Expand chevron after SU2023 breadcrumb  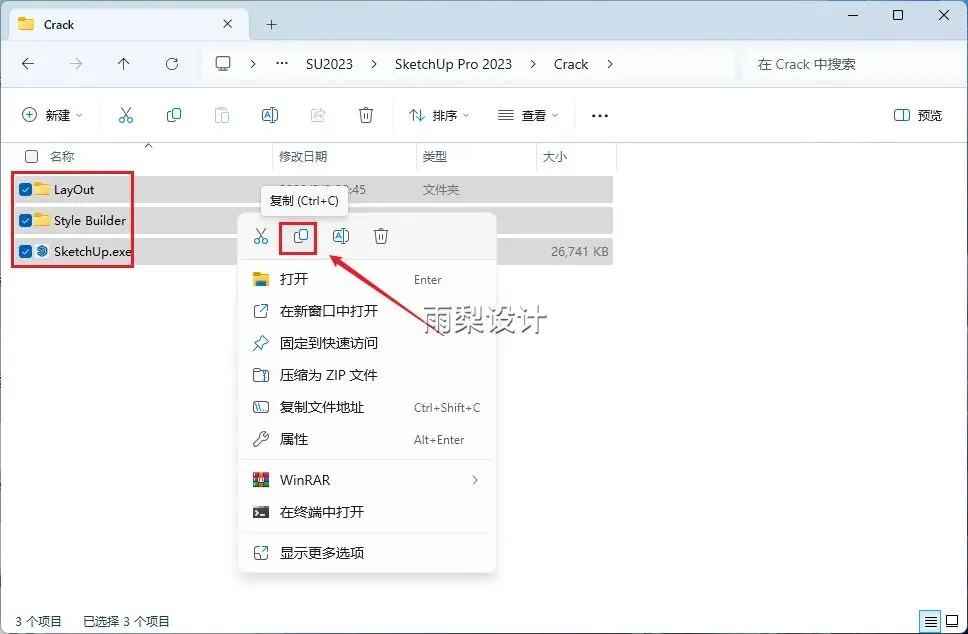click(374, 64)
